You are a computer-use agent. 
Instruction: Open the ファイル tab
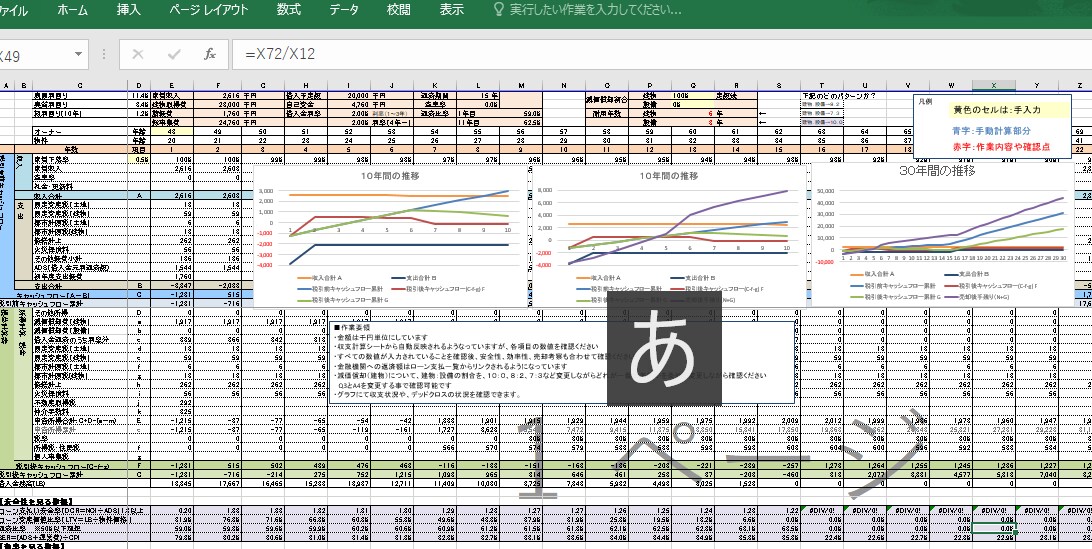pos(12,10)
